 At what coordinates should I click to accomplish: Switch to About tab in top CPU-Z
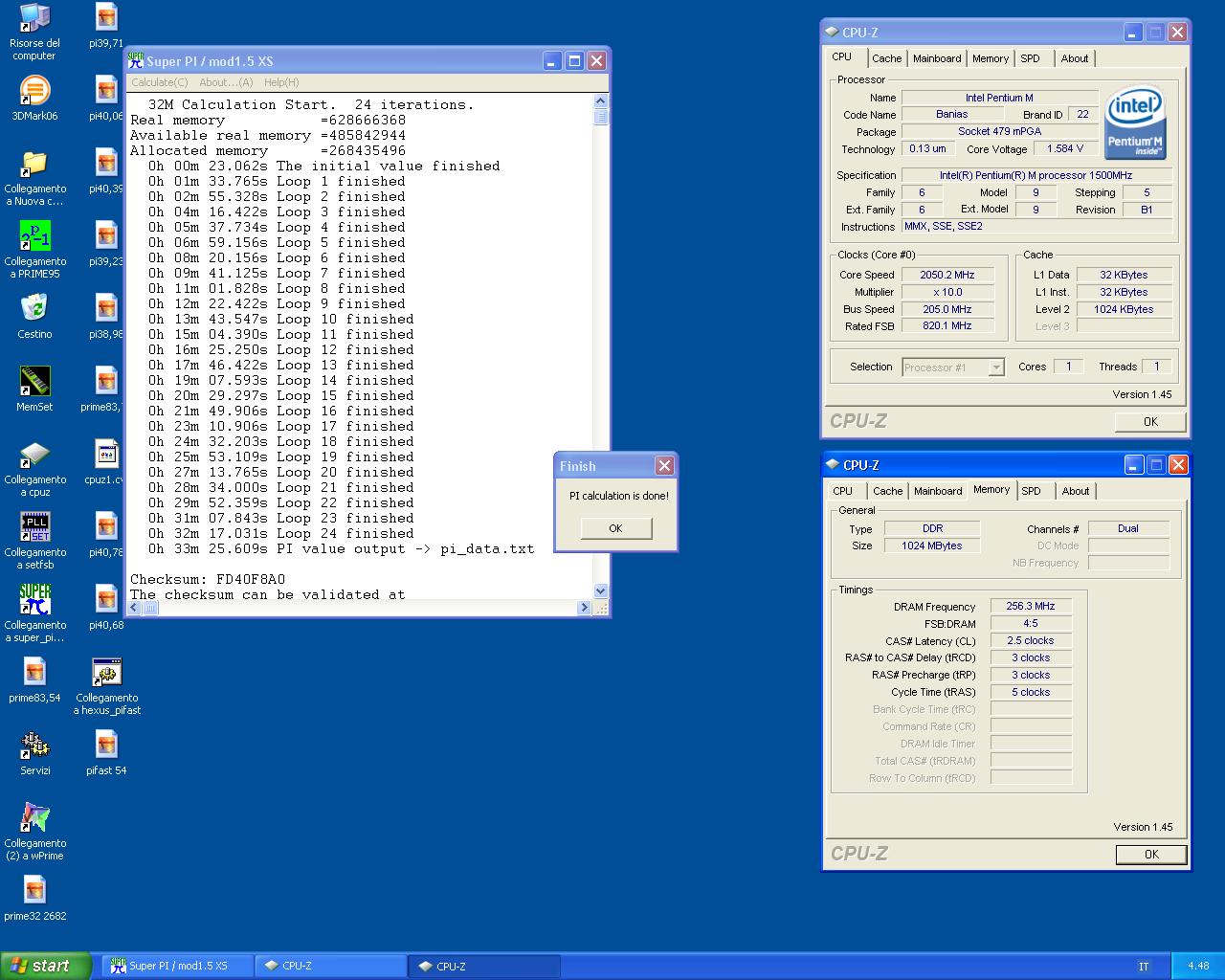click(x=1075, y=58)
